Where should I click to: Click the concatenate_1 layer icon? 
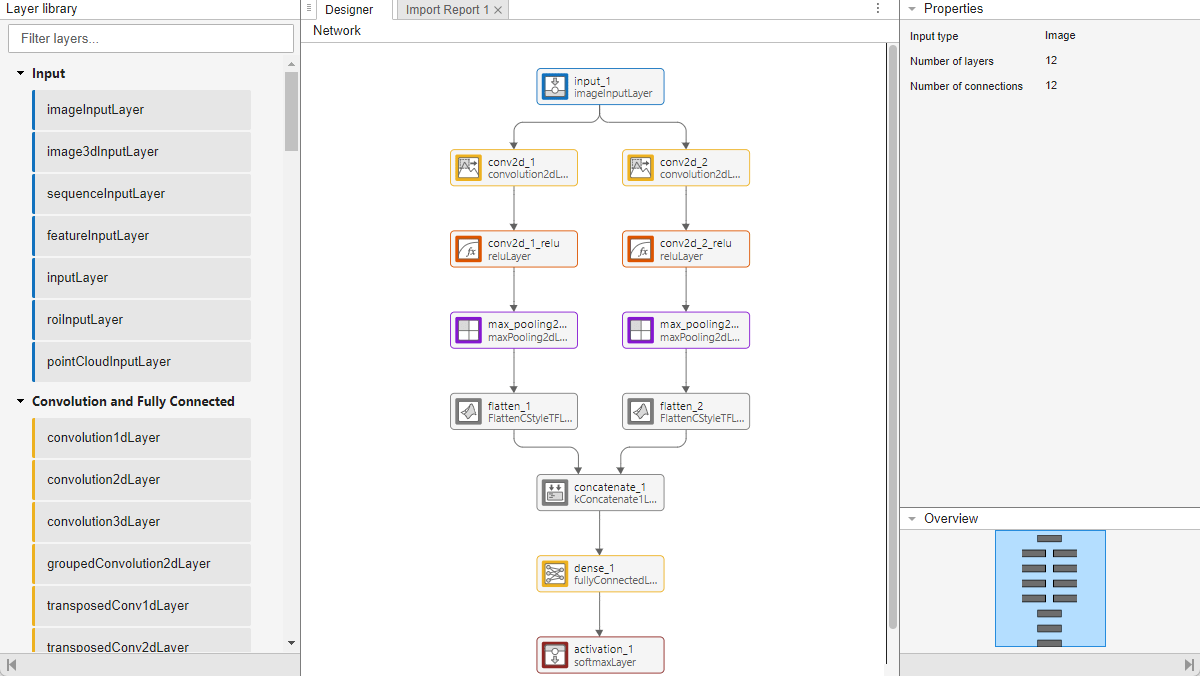[x=555, y=492]
